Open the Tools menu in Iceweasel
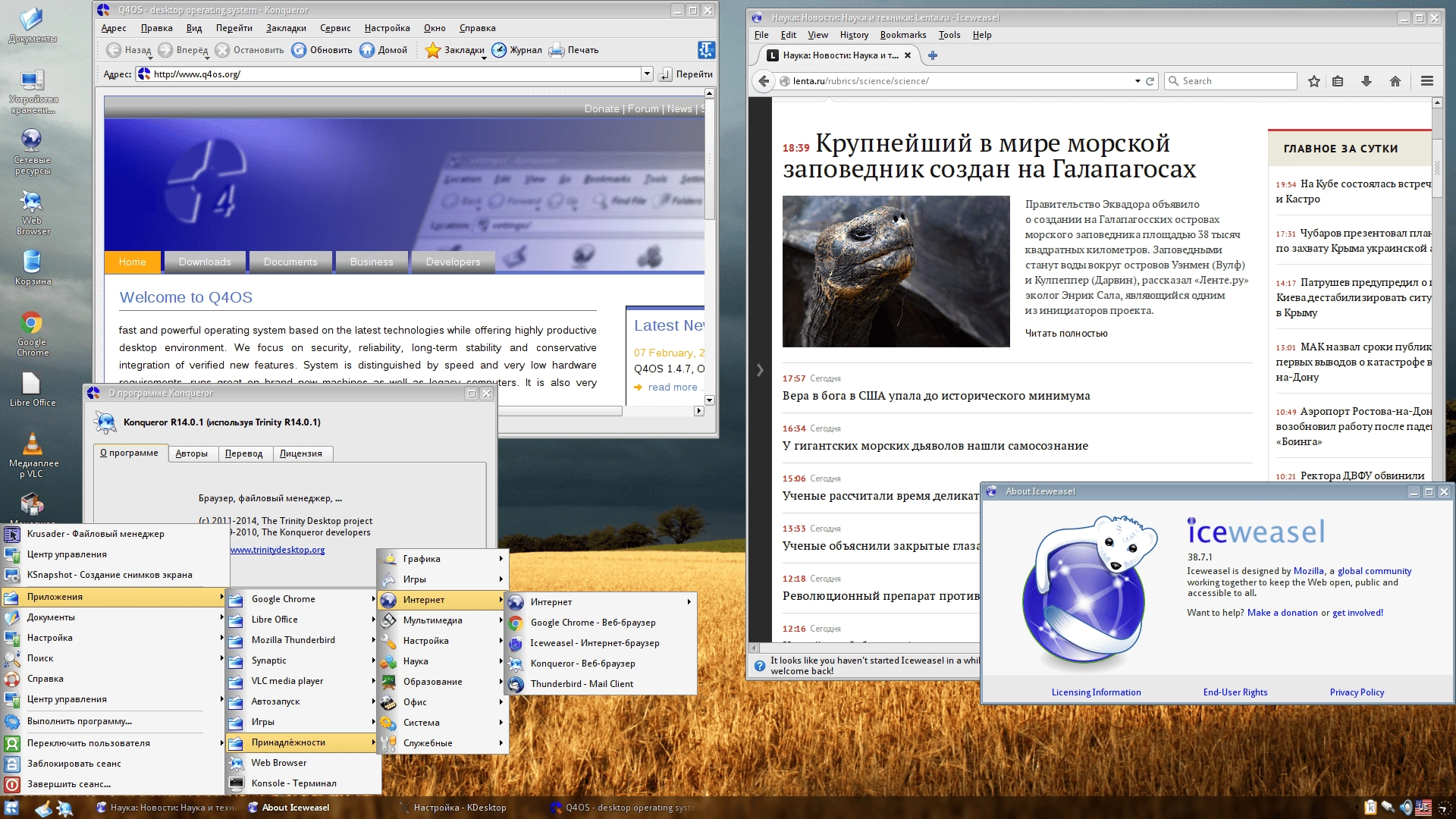 point(949,35)
